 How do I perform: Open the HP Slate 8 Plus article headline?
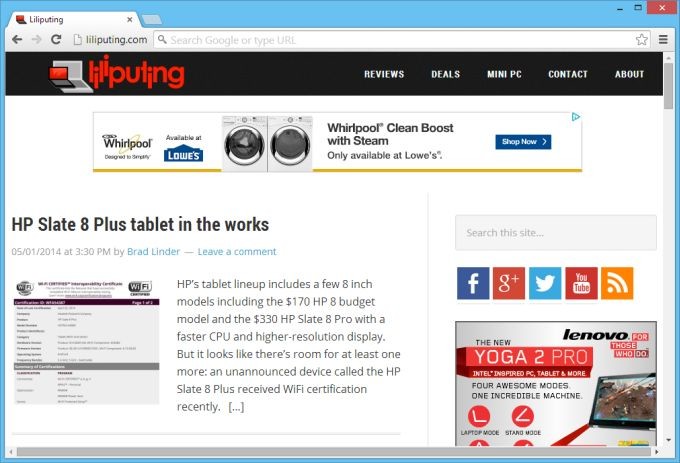[140, 224]
